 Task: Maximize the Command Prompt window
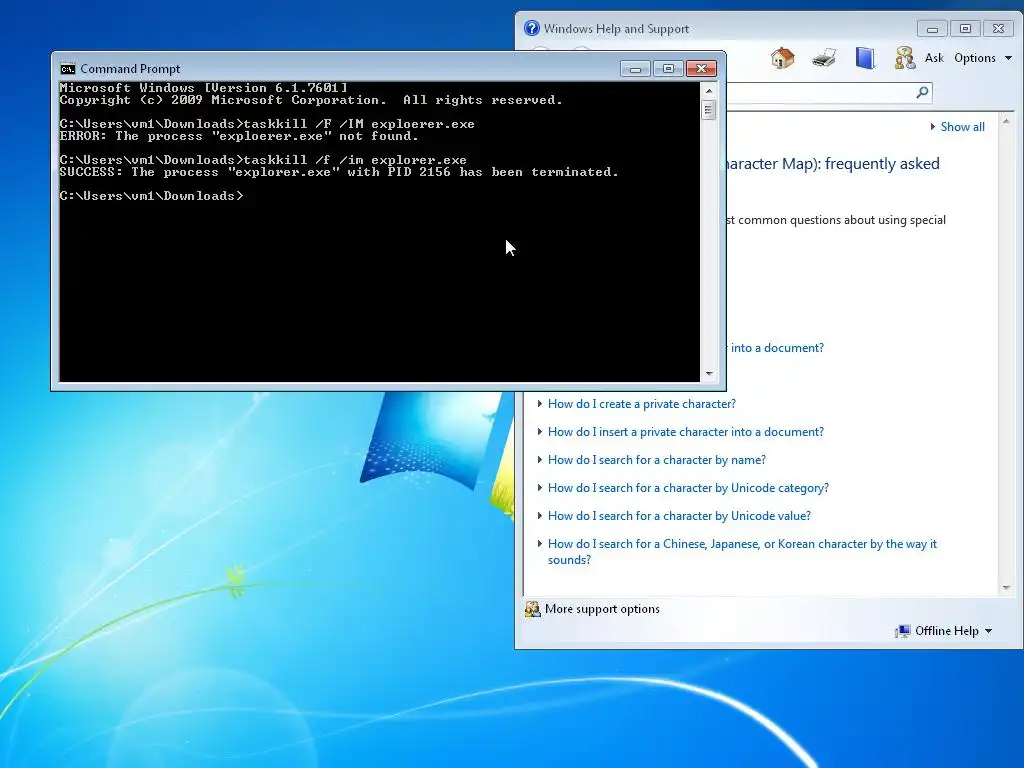coord(667,69)
